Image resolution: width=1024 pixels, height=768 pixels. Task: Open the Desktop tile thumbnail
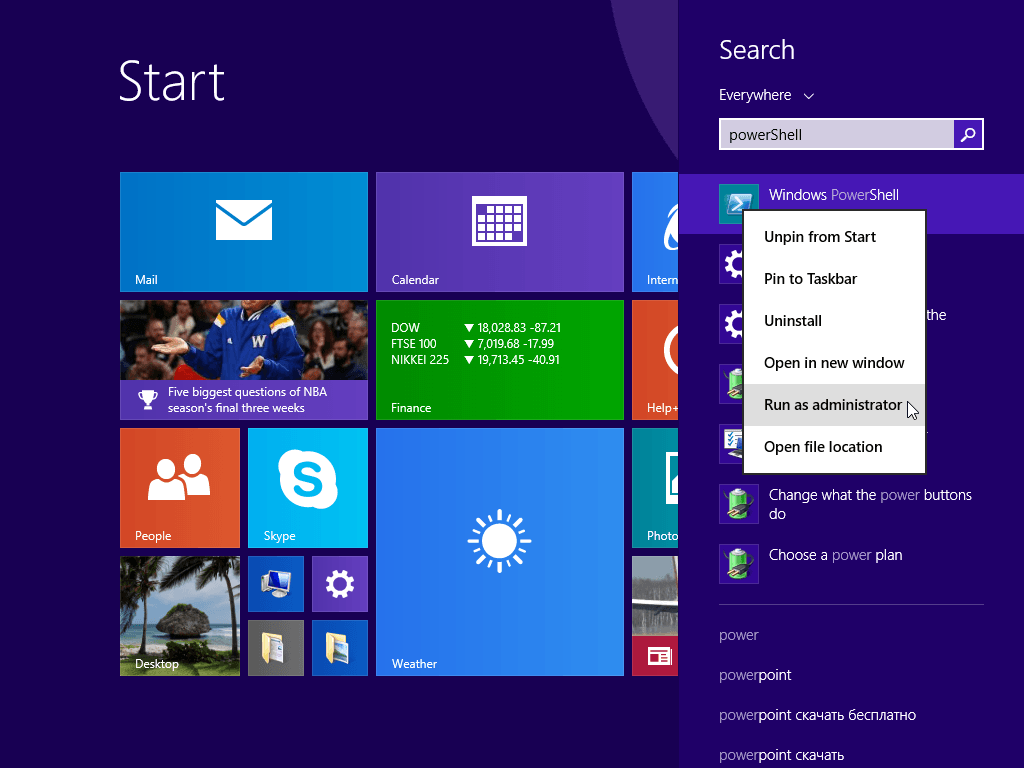(179, 615)
